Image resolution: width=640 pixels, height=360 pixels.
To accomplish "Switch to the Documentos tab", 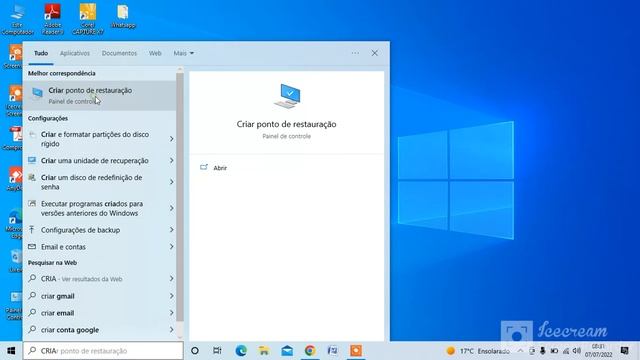I will [119, 53].
